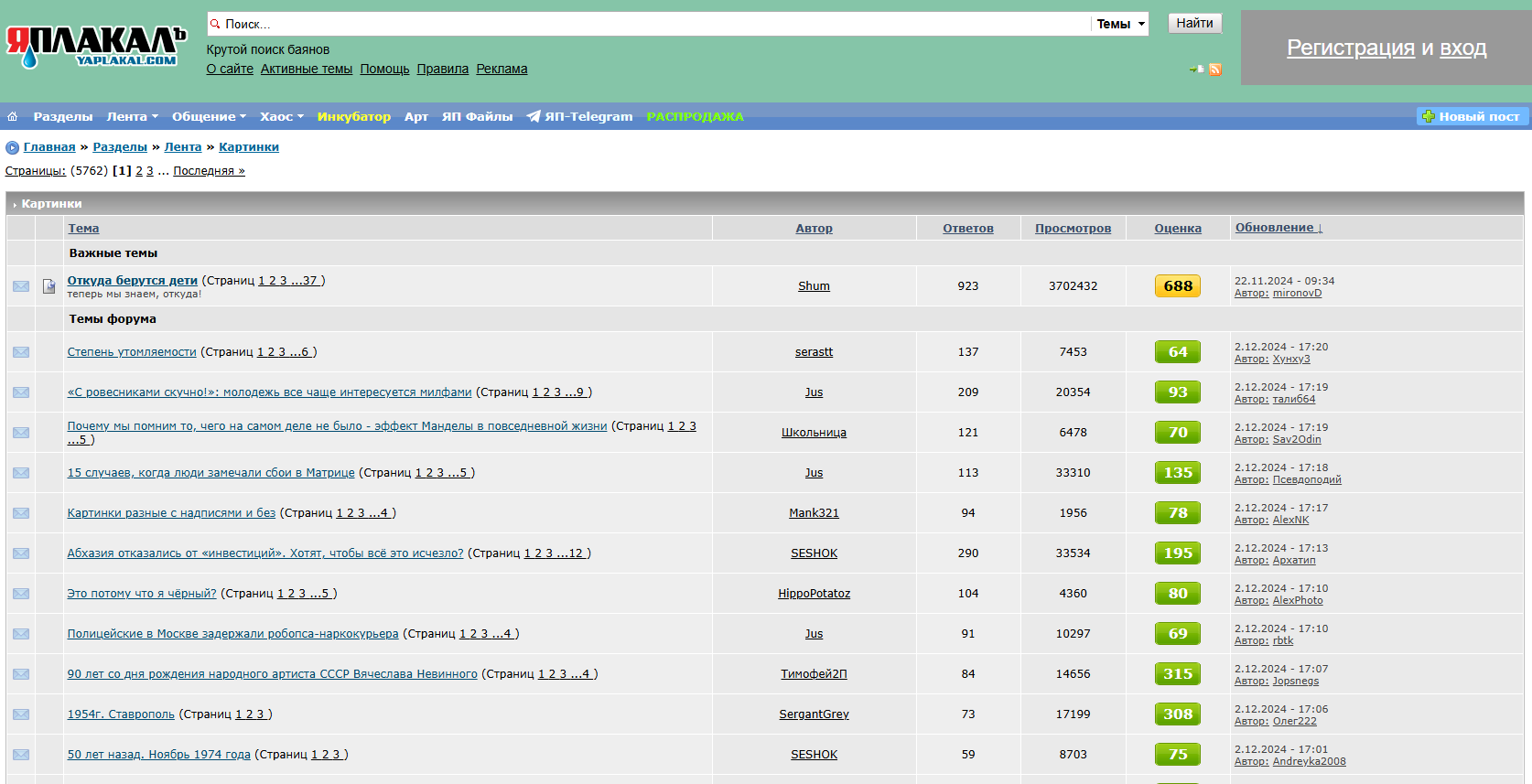Click the YaPlakal logo
The height and width of the screenshot is (784, 1532).
click(x=96, y=46)
